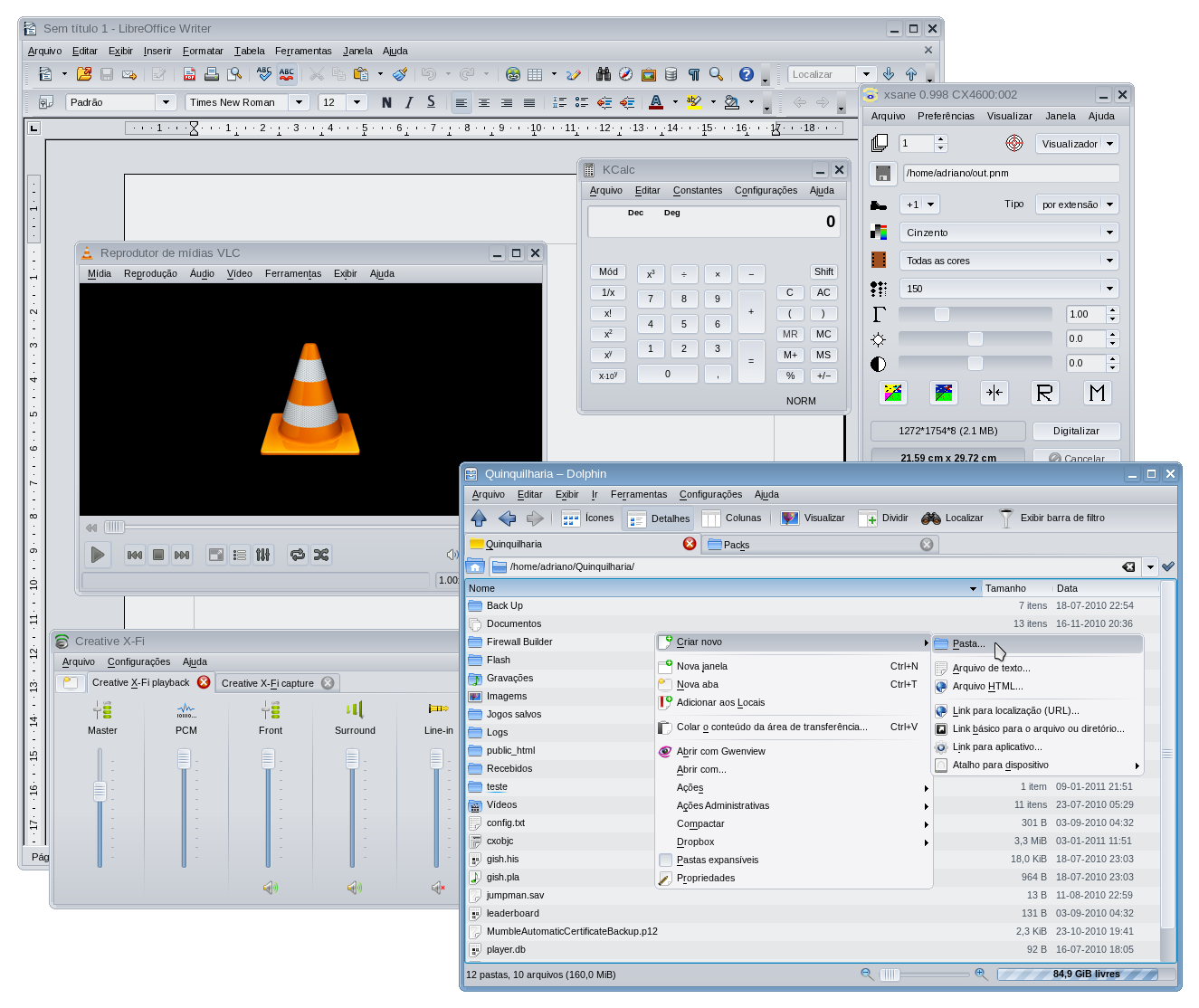This screenshot has width=1199, height=1008.
Task: Click the Print icon in Writer toolbar
Action: [211, 74]
